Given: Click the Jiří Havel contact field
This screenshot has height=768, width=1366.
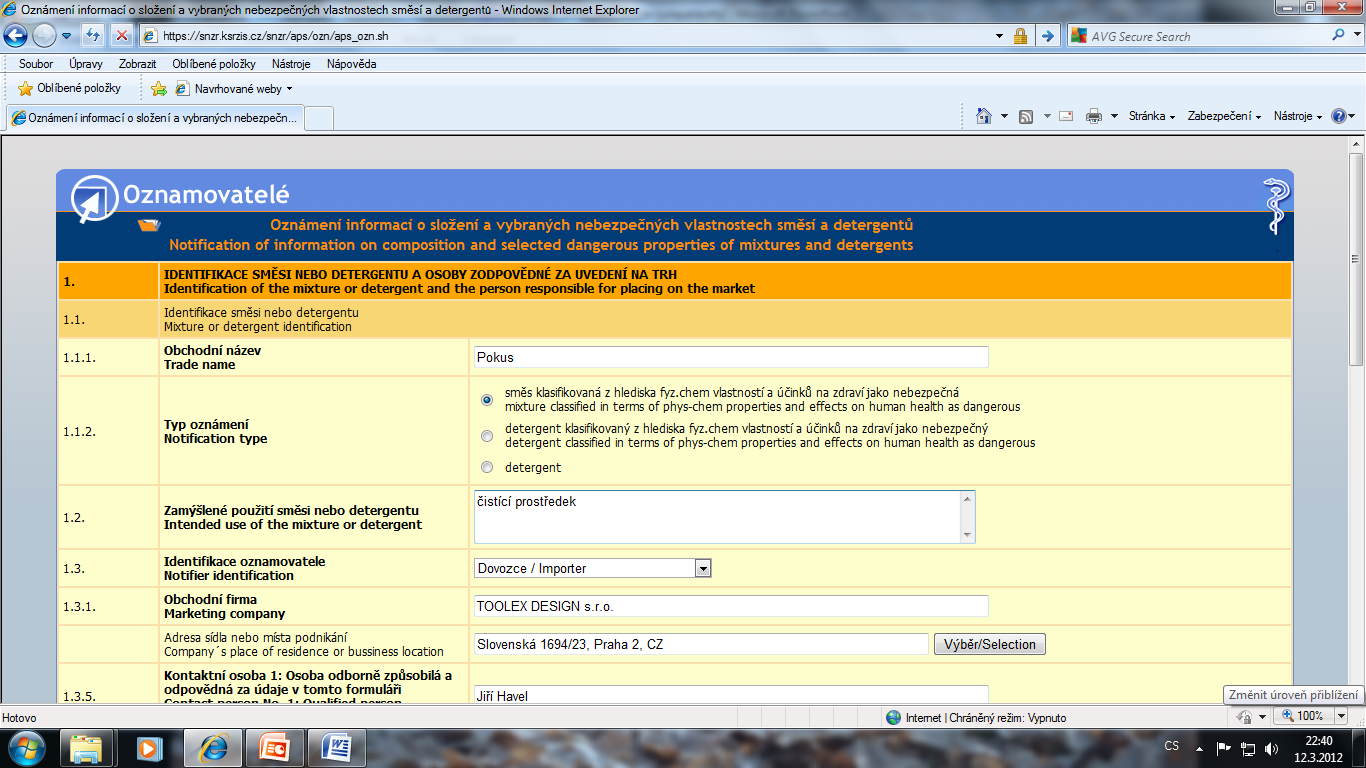Looking at the screenshot, I should pyautogui.click(x=731, y=695).
